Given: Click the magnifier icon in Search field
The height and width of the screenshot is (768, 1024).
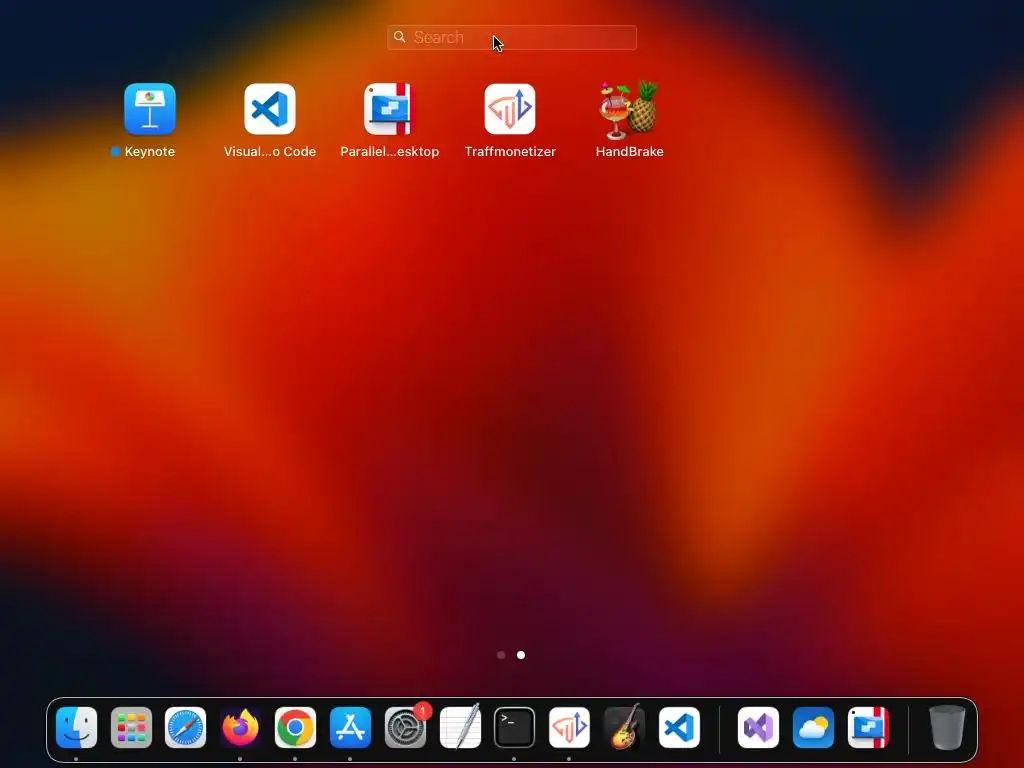Looking at the screenshot, I should (x=400, y=37).
